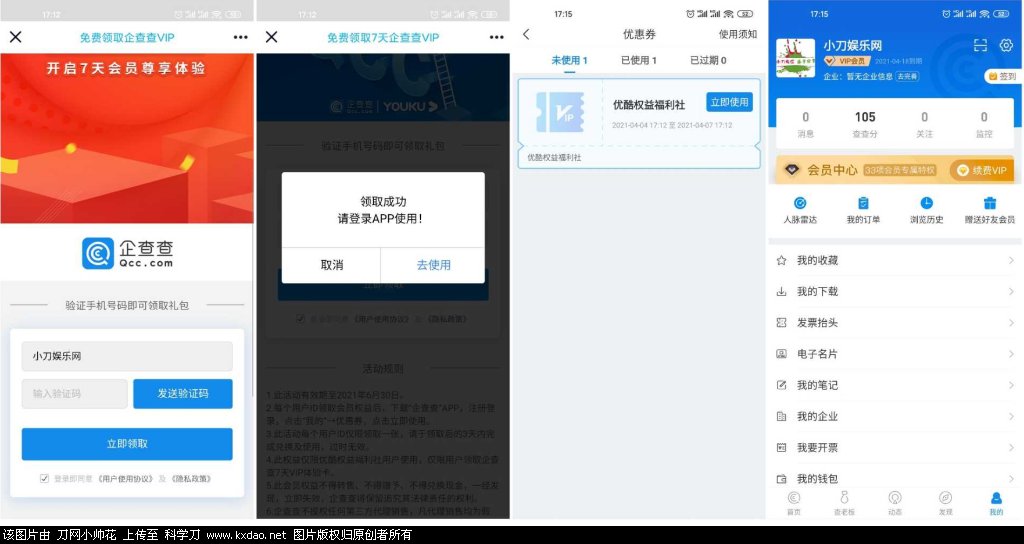The height and width of the screenshot is (544, 1024).
Task: Click the VIP会员 badge
Action: pyautogui.click(x=846, y=61)
